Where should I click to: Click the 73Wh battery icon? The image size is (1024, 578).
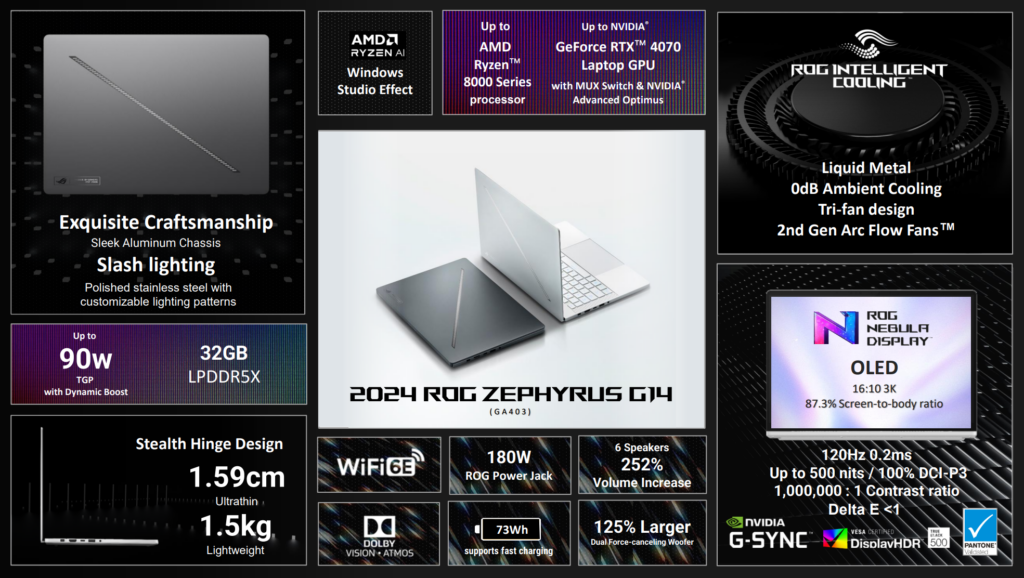pyautogui.click(x=508, y=529)
